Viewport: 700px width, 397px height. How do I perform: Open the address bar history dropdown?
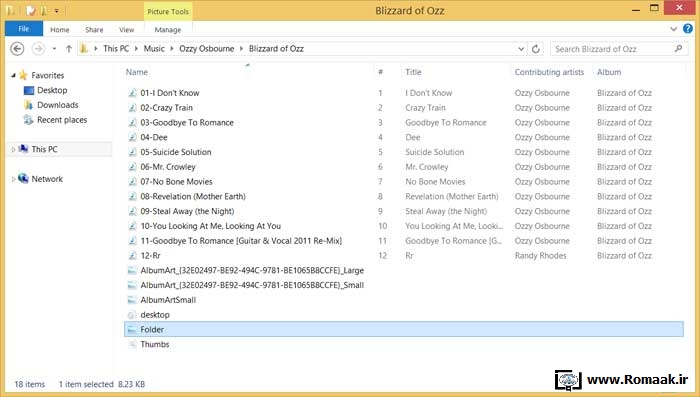[521, 49]
